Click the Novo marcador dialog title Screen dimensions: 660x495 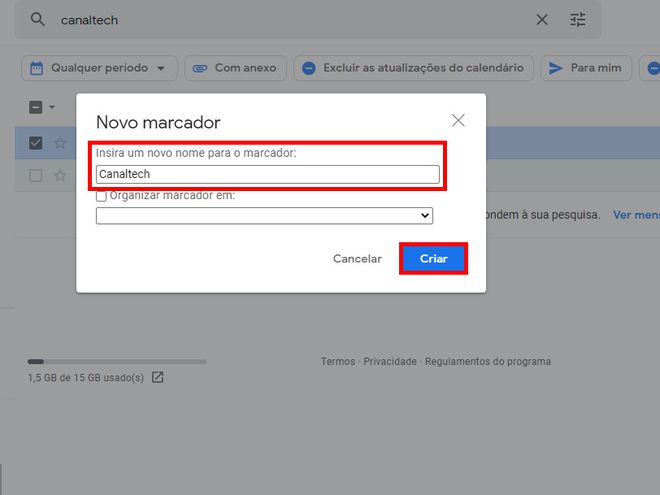tap(158, 122)
